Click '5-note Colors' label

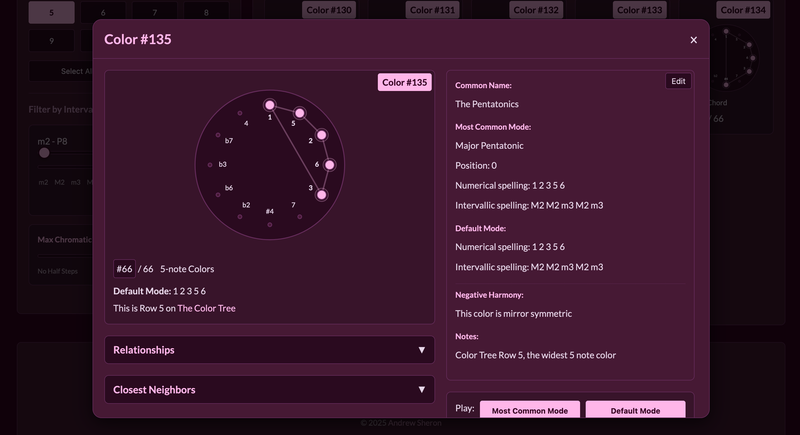point(187,269)
